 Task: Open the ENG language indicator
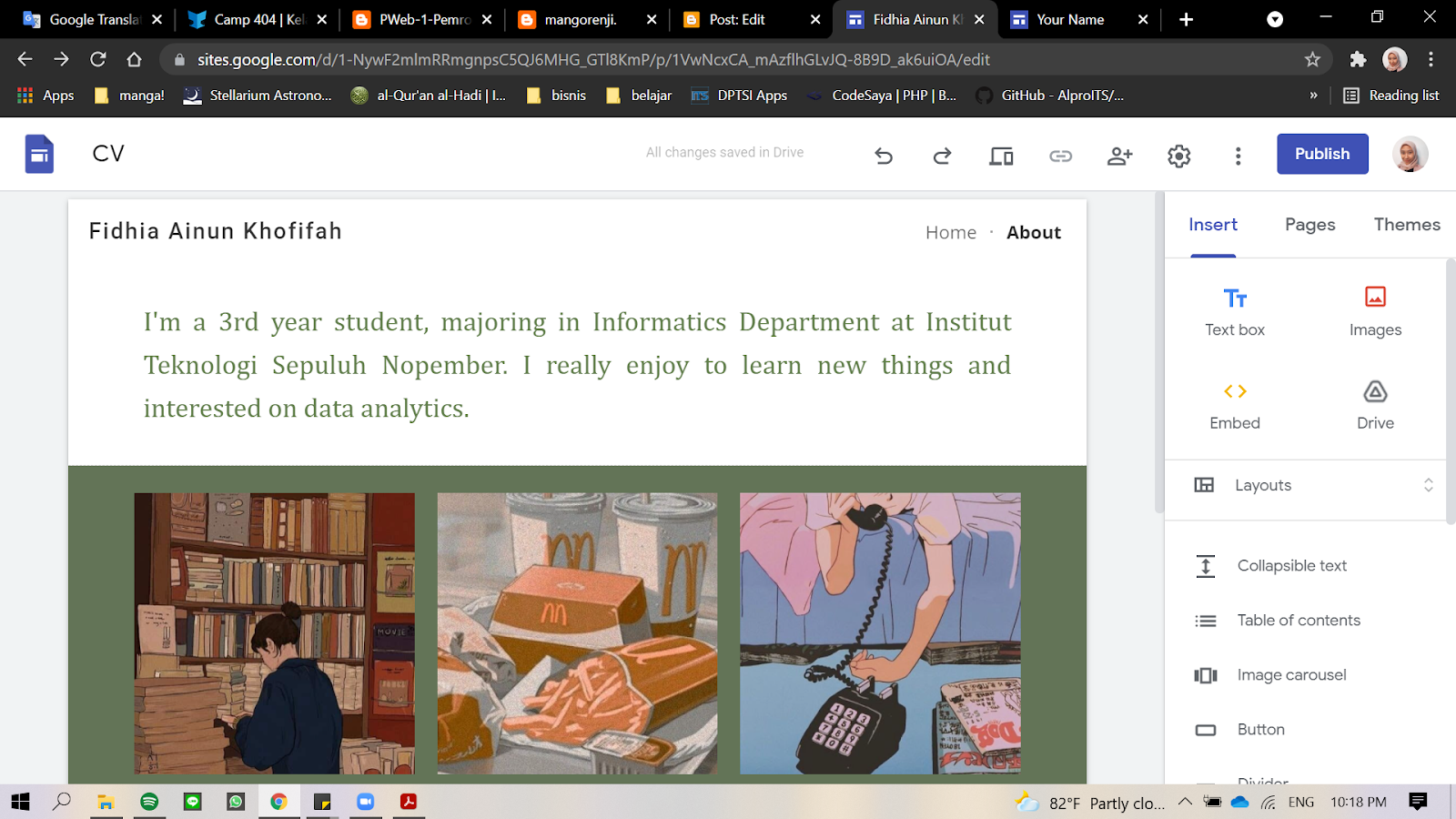pos(1301,802)
